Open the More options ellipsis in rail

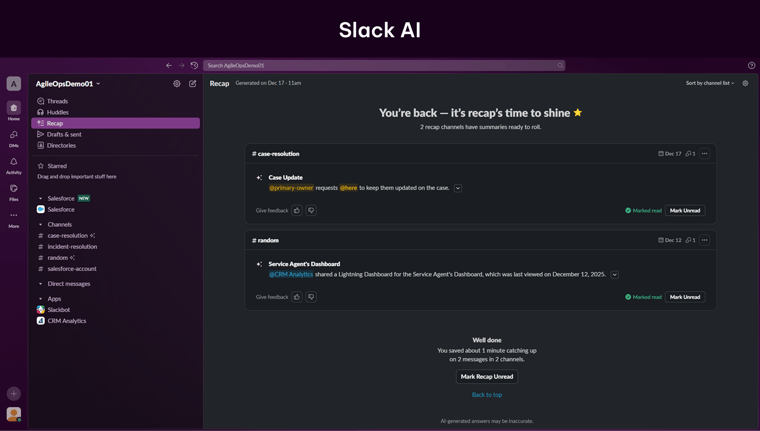pos(14,219)
